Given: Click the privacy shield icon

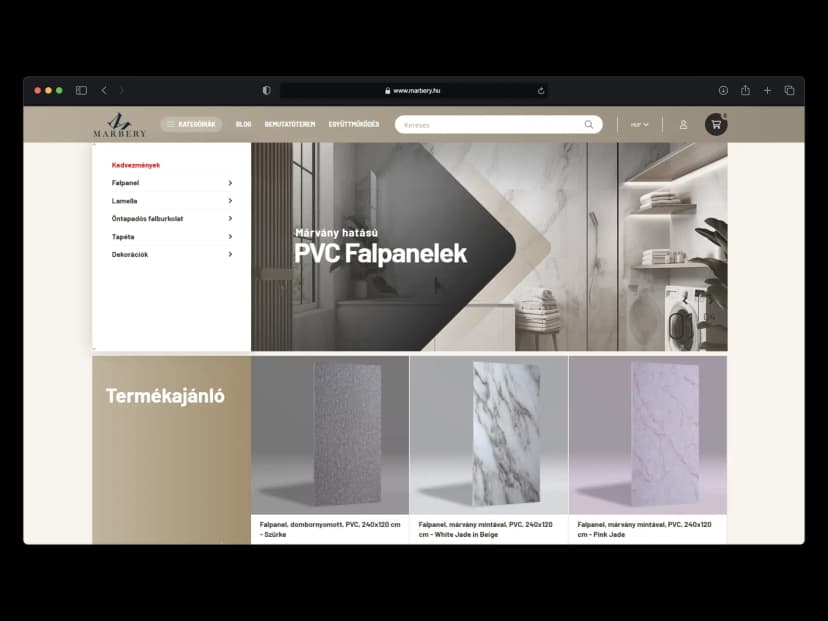Looking at the screenshot, I should pyautogui.click(x=266, y=90).
